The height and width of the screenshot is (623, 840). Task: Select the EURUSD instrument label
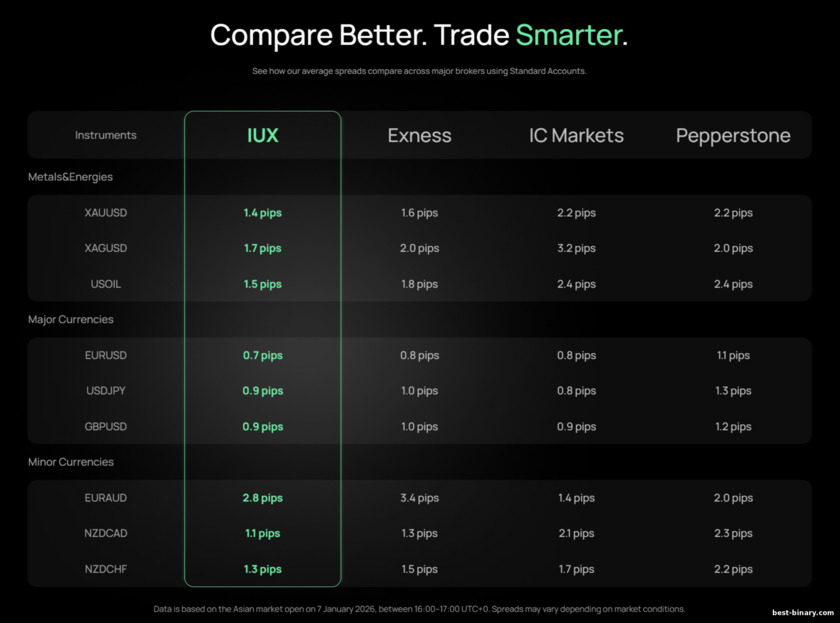coord(106,355)
